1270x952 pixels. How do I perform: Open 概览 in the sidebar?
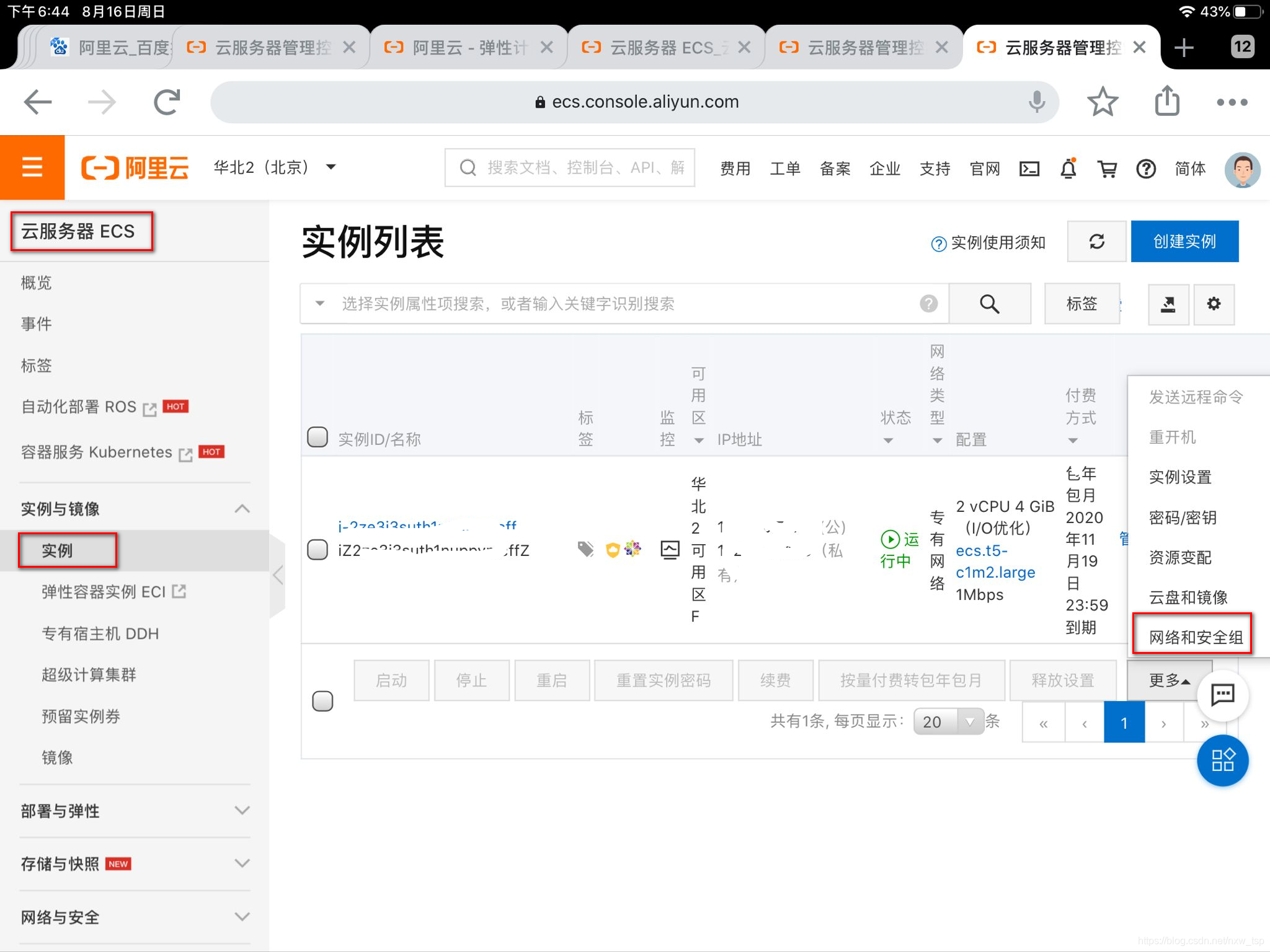click(36, 283)
